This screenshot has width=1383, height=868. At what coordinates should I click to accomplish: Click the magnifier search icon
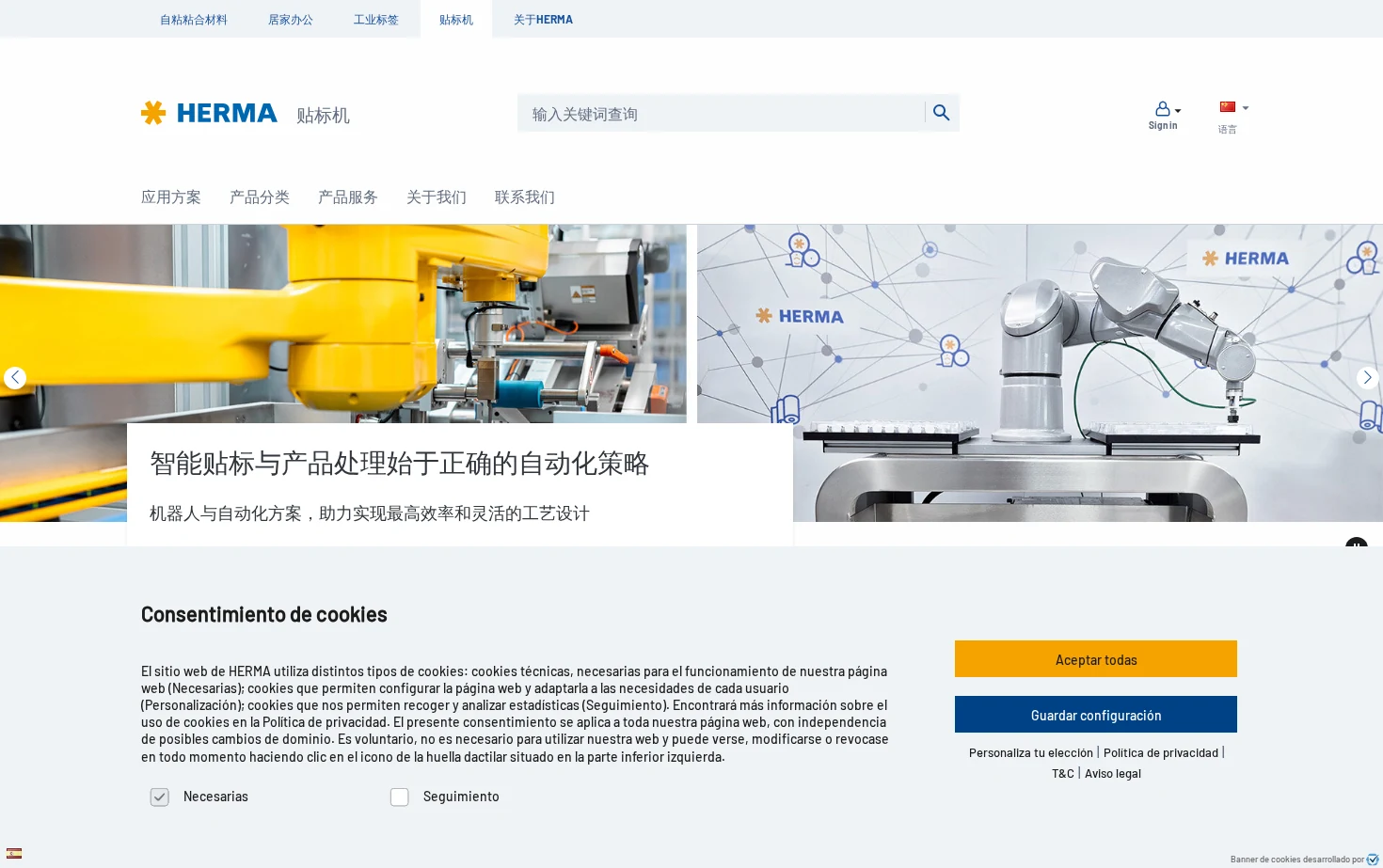941,113
